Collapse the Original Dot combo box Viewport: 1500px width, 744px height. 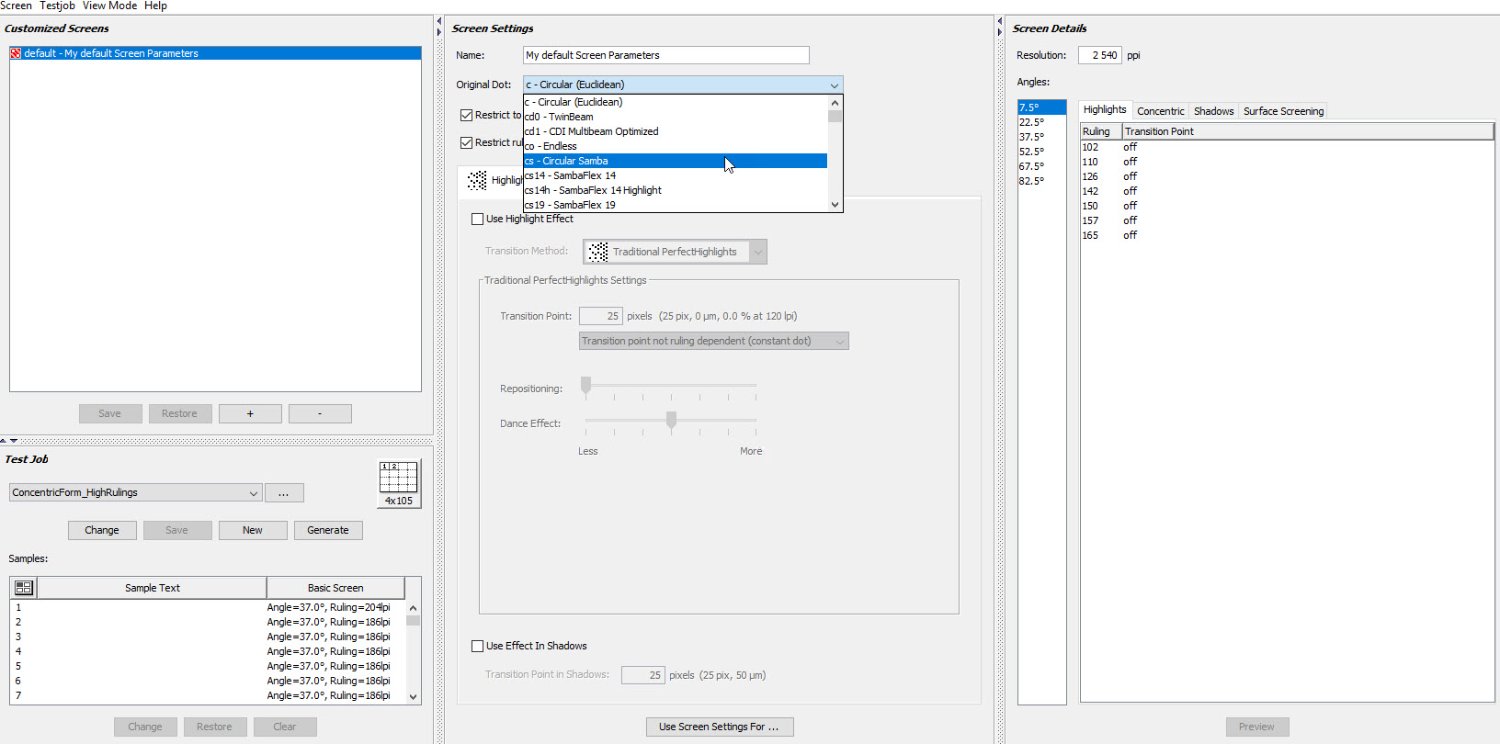(834, 85)
